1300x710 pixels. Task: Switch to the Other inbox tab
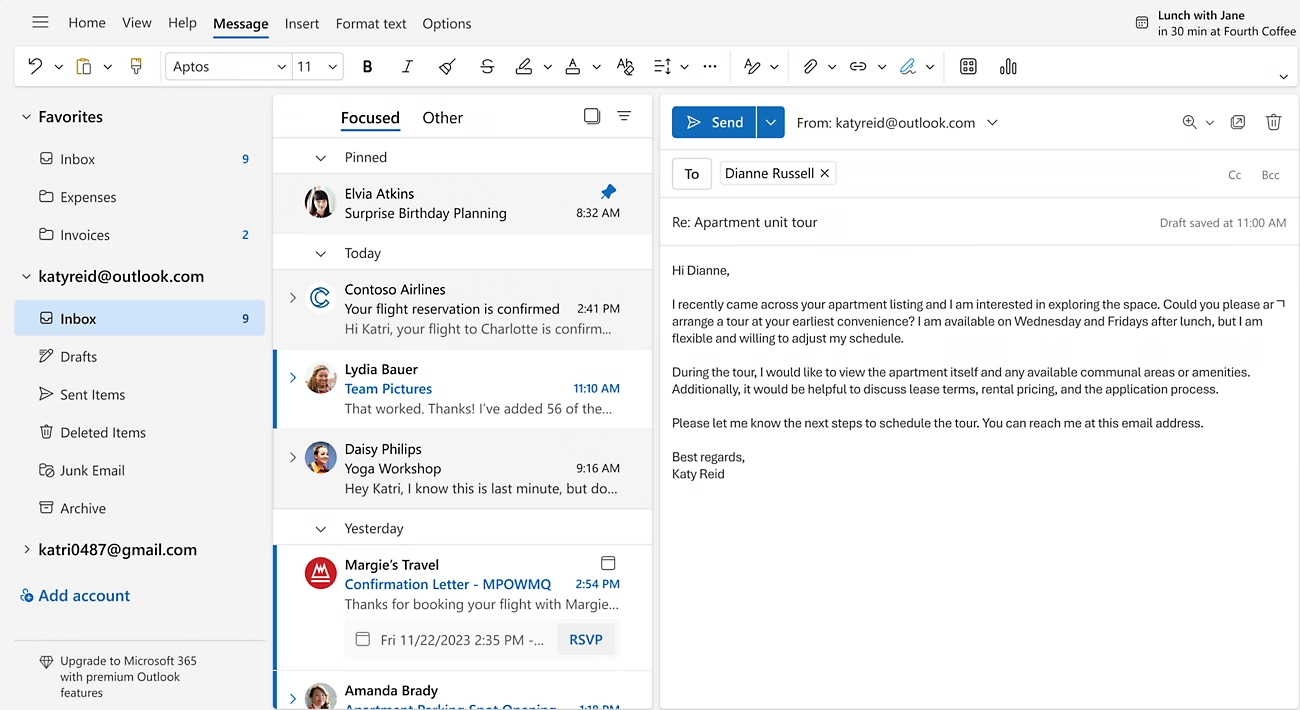tap(442, 117)
